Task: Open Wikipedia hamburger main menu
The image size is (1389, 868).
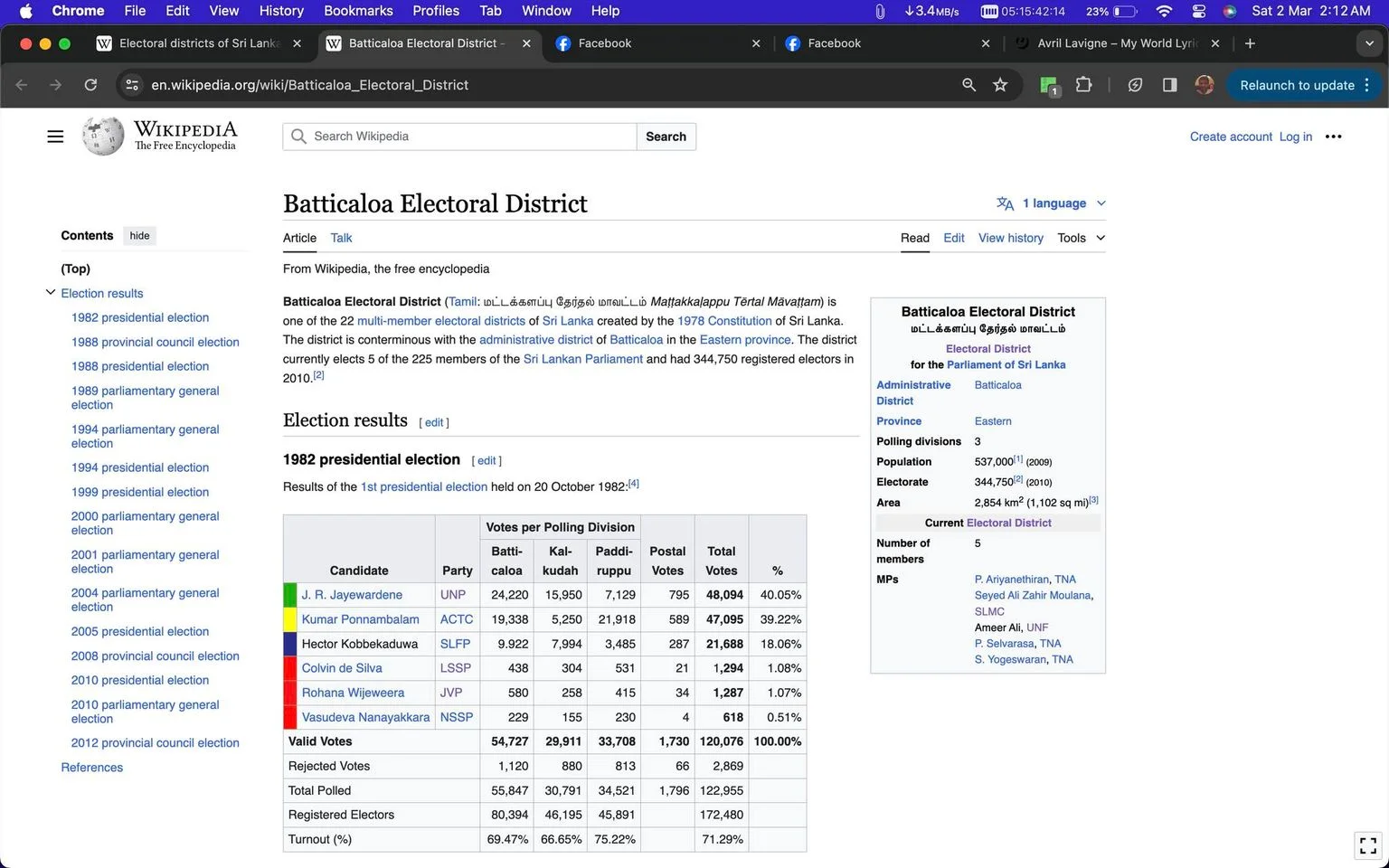Action: [55, 137]
